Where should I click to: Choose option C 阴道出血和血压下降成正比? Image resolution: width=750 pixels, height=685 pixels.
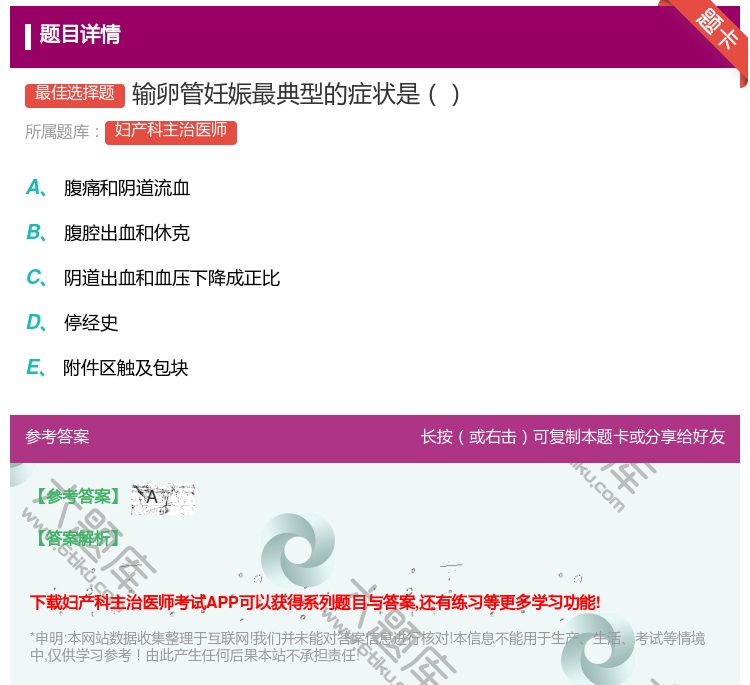coord(153,278)
